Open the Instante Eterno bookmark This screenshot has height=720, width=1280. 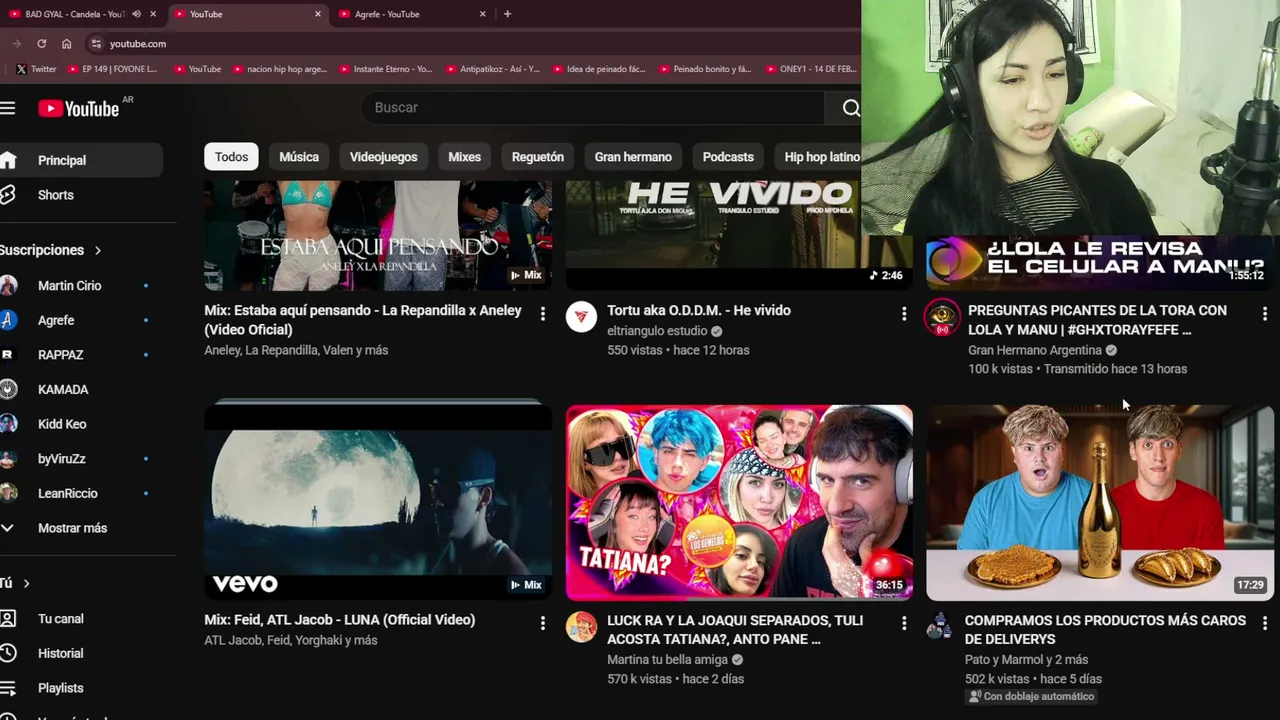click(x=386, y=69)
